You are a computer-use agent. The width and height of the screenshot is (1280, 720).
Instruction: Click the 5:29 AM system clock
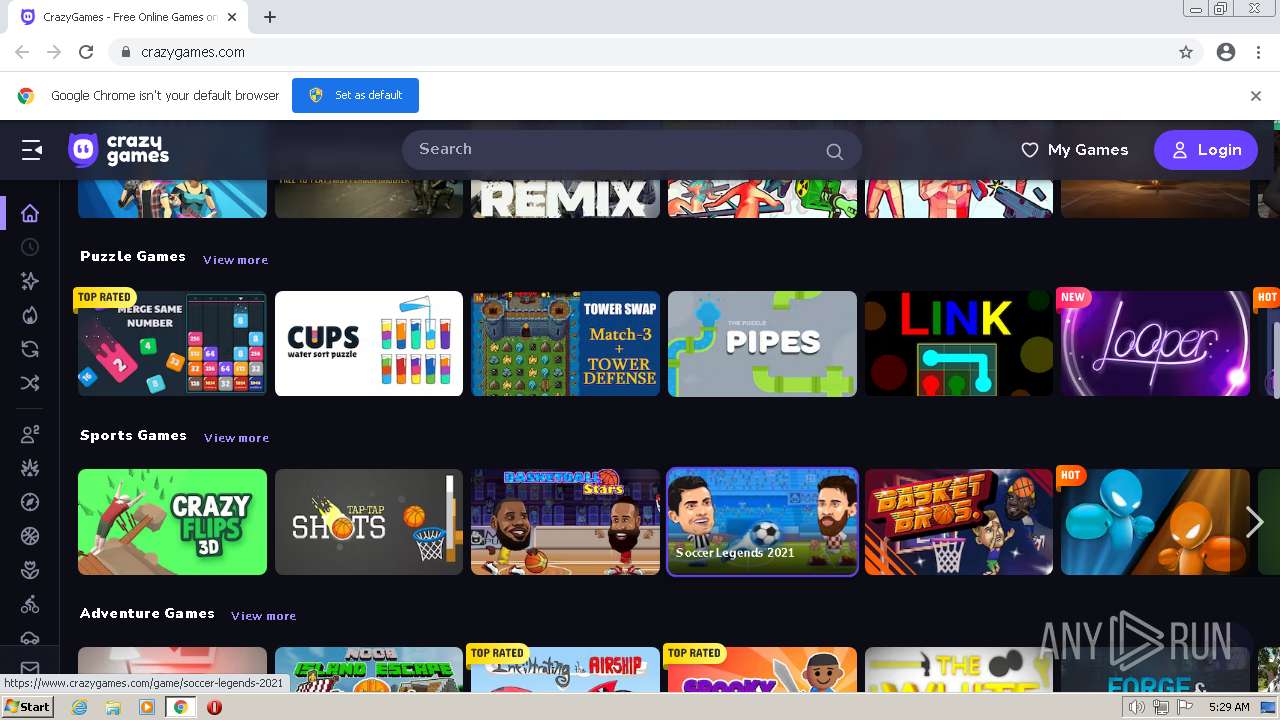[1229, 707]
